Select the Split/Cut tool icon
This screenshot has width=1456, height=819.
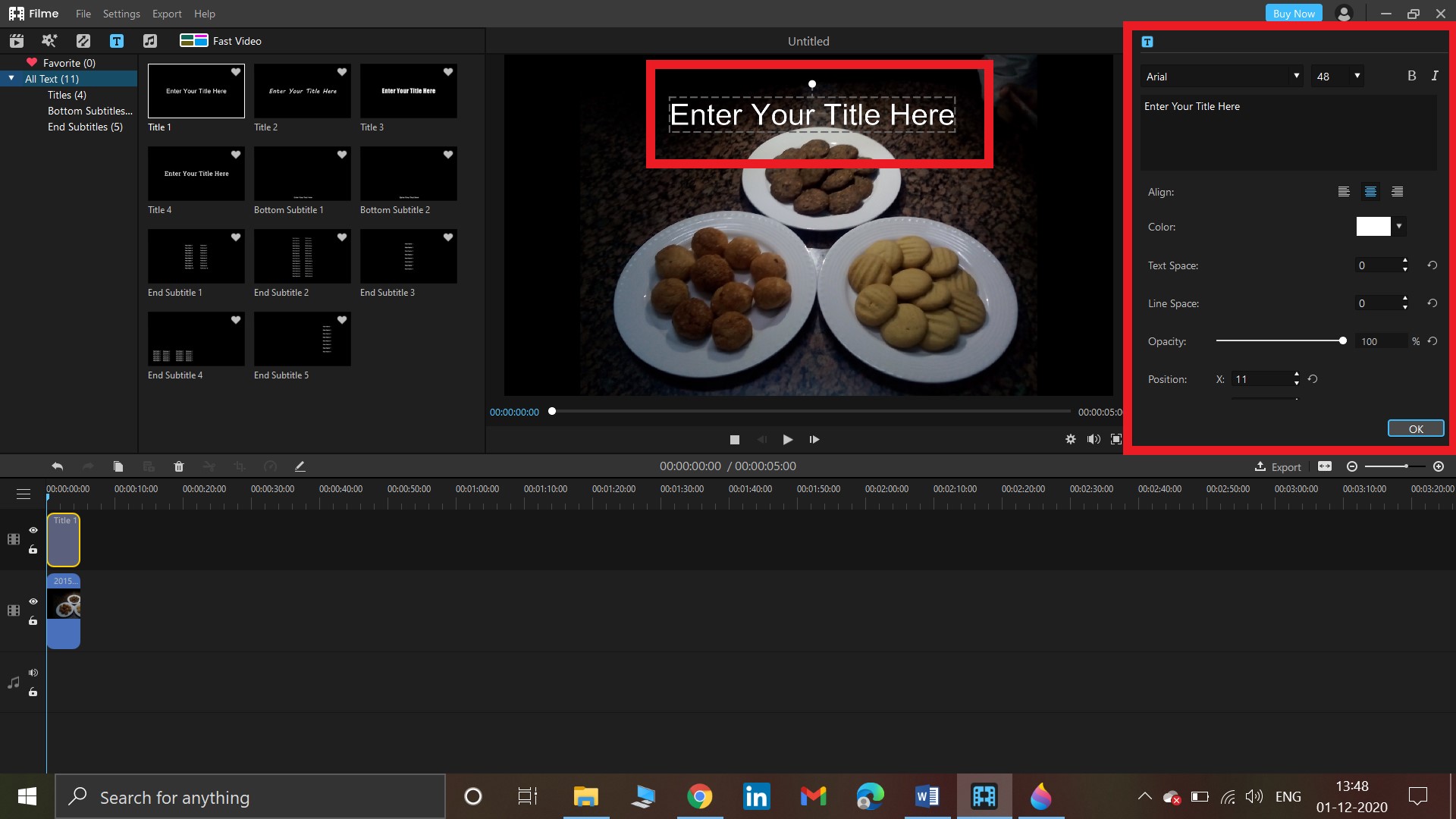pos(209,466)
